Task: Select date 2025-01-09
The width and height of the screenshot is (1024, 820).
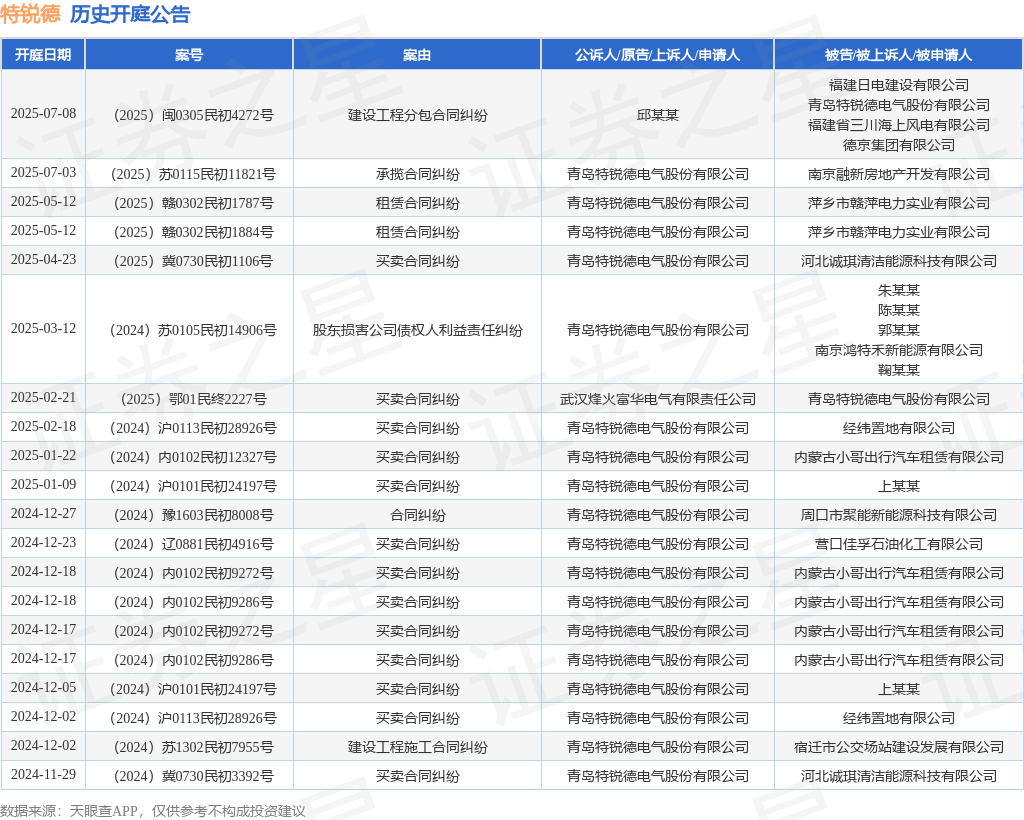Action: [43, 485]
